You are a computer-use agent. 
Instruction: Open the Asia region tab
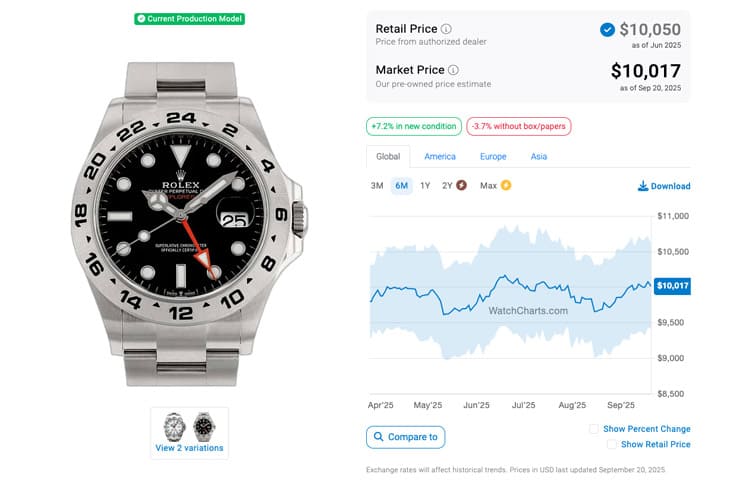click(x=538, y=157)
